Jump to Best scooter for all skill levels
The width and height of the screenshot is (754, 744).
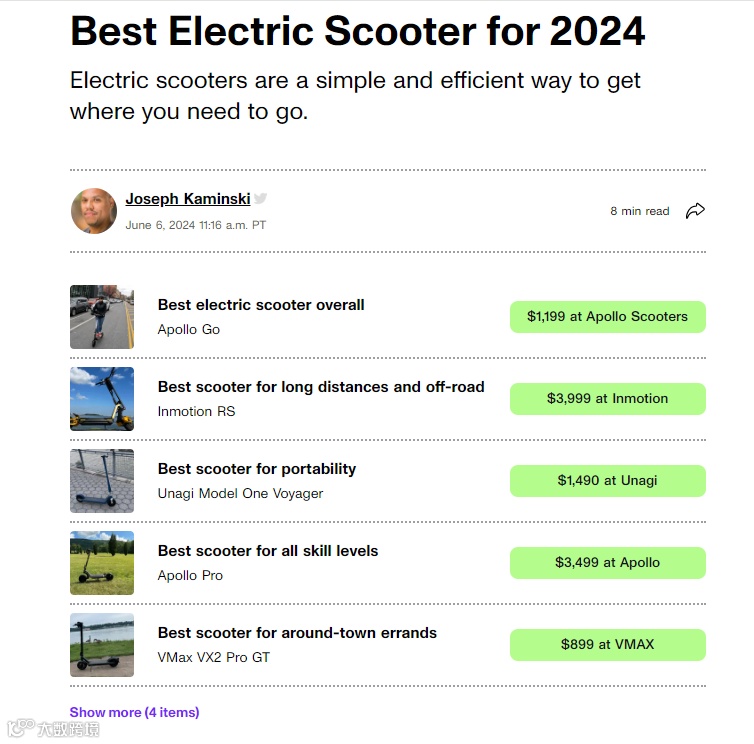(268, 551)
